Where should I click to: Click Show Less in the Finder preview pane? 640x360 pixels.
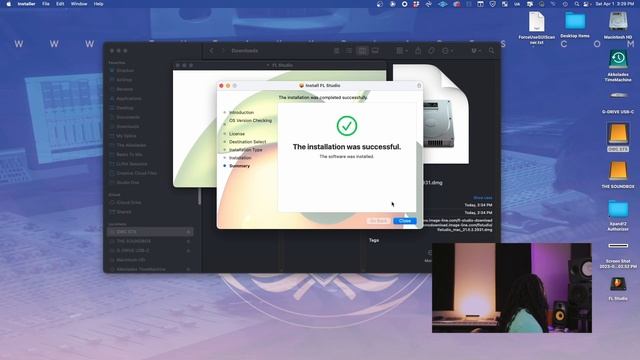(x=482, y=198)
